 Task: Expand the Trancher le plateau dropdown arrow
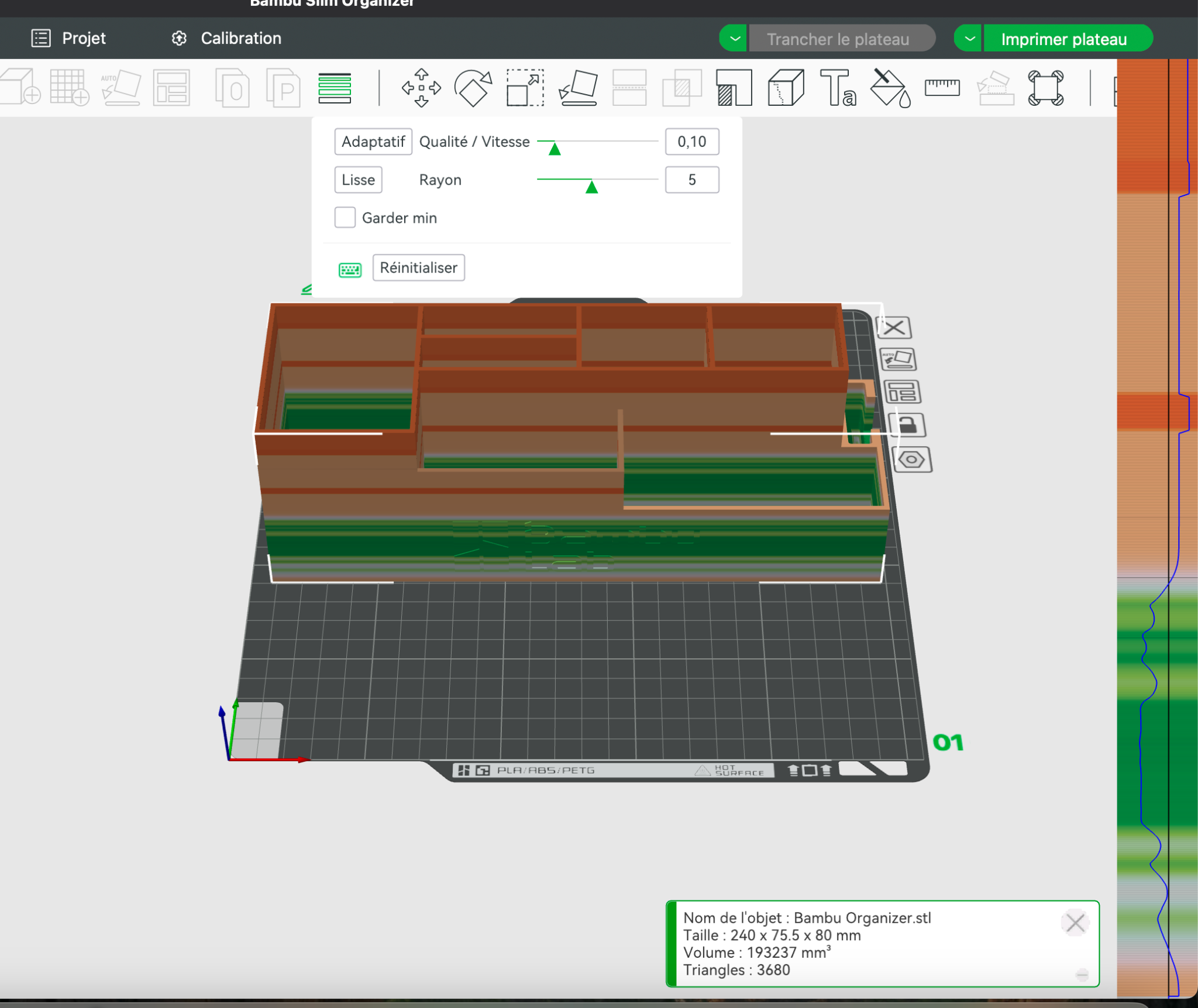[x=734, y=39]
